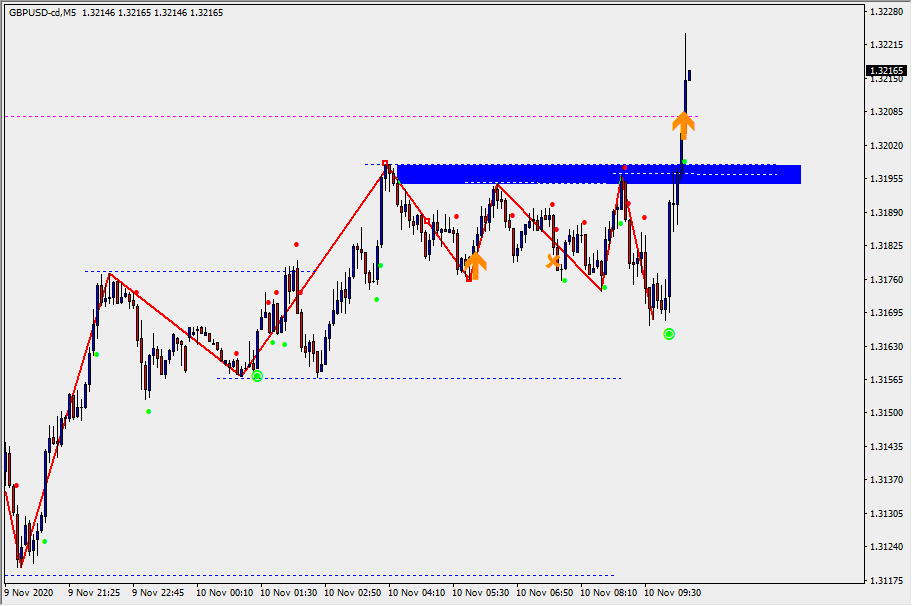
Task: Click the current price label 1.32165
Action: (886, 71)
